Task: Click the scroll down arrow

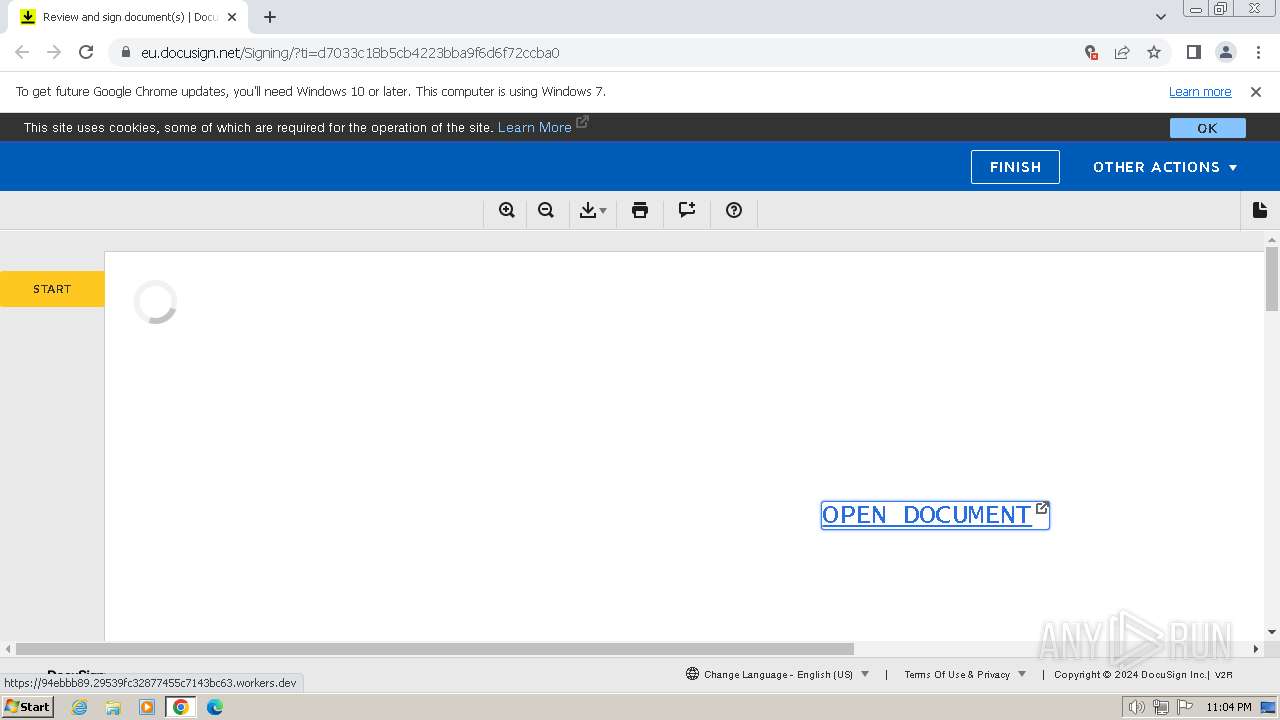Action: pos(1272,632)
